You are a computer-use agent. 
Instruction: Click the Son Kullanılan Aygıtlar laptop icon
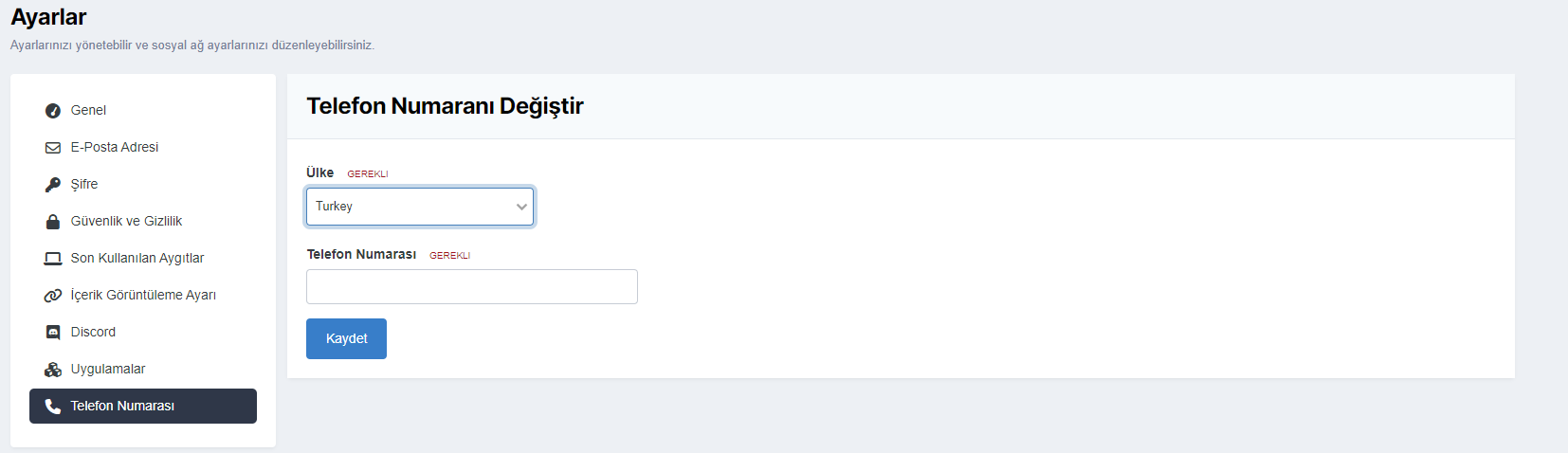[x=53, y=259]
